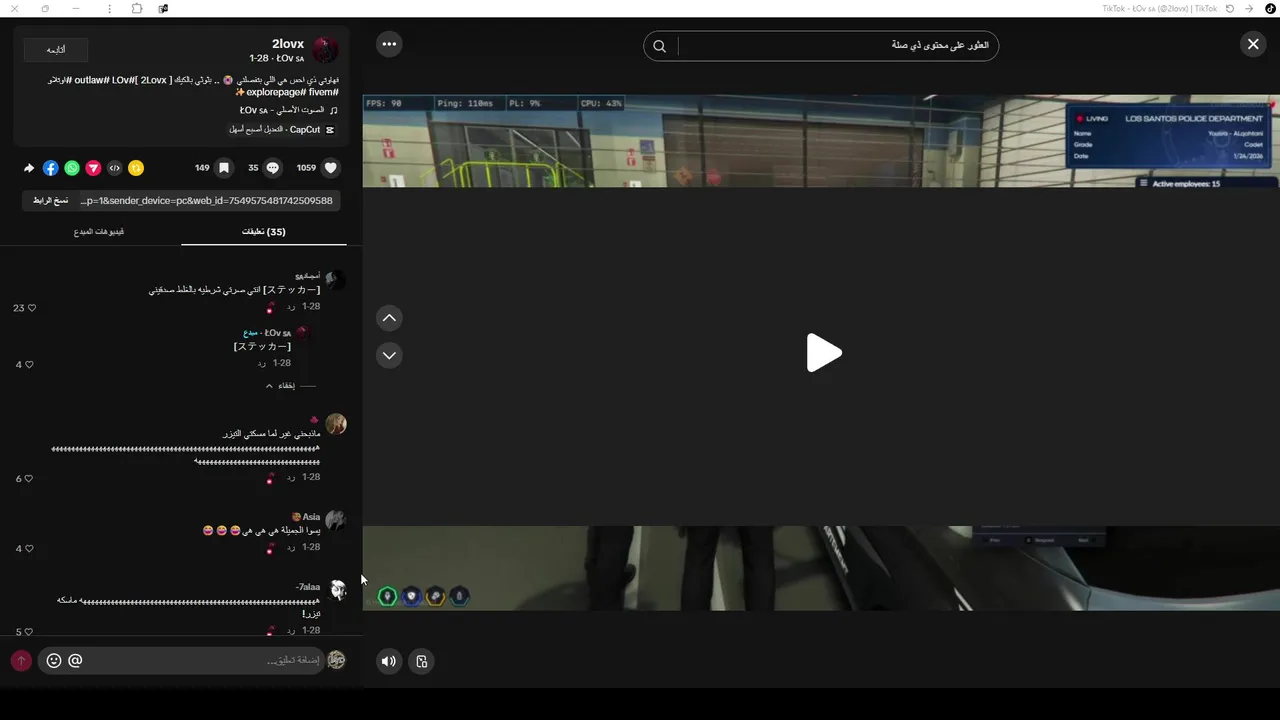The width and height of the screenshot is (1280, 720).
Task: Play the paused TikTok video
Action: click(x=824, y=353)
